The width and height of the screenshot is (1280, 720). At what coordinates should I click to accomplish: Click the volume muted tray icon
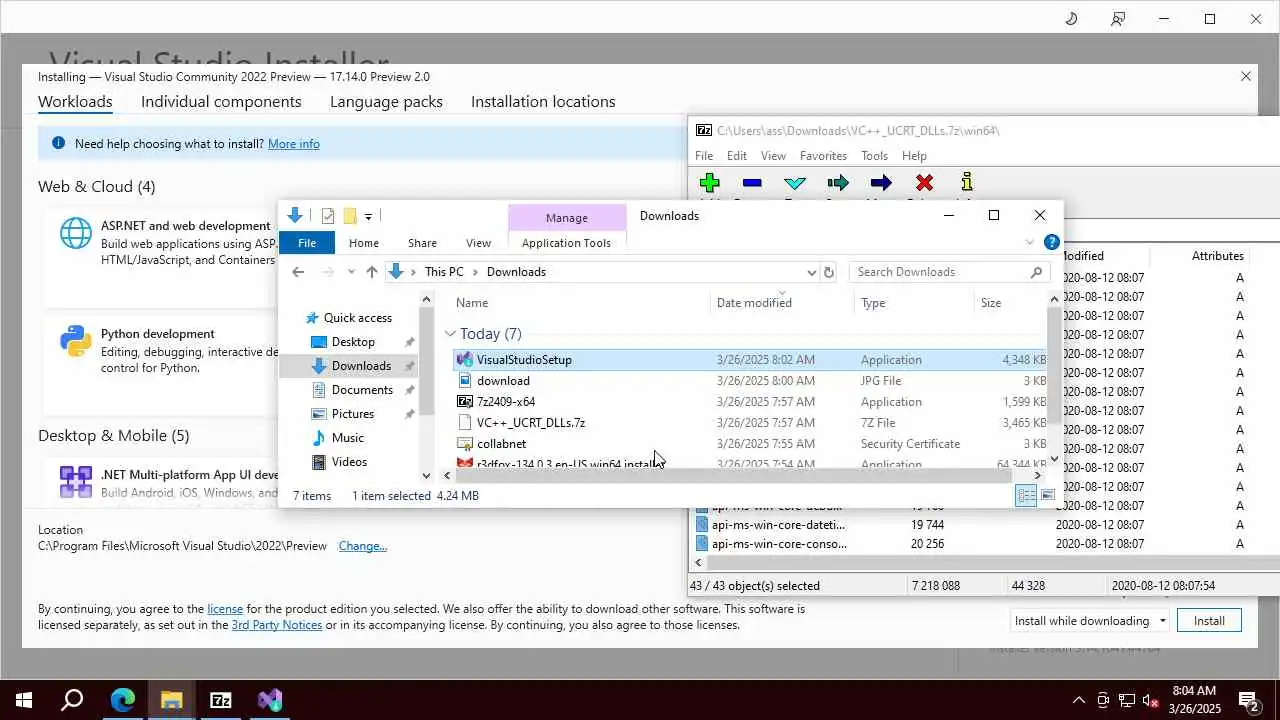[x=1152, y=700]
